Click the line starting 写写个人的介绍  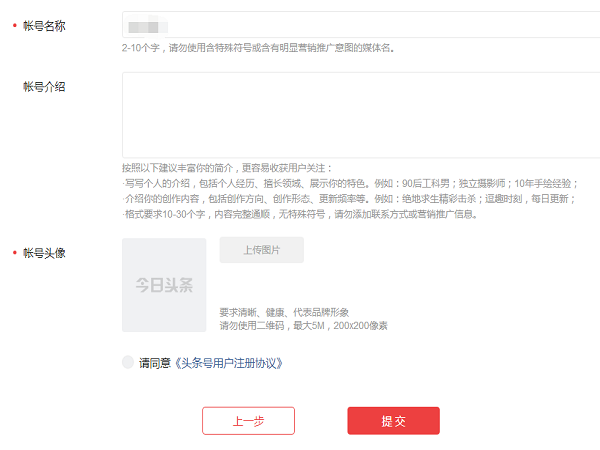click(x=350, y=184)
